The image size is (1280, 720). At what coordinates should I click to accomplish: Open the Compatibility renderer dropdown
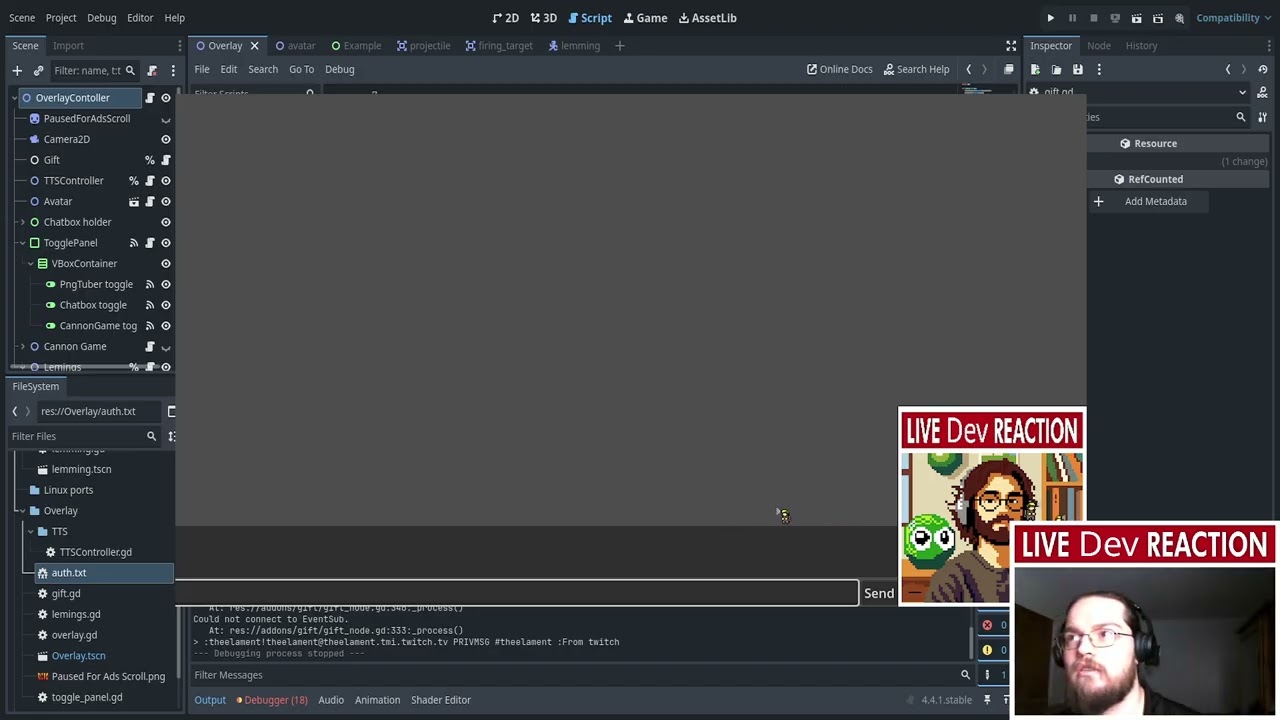tap(1234, 18)
